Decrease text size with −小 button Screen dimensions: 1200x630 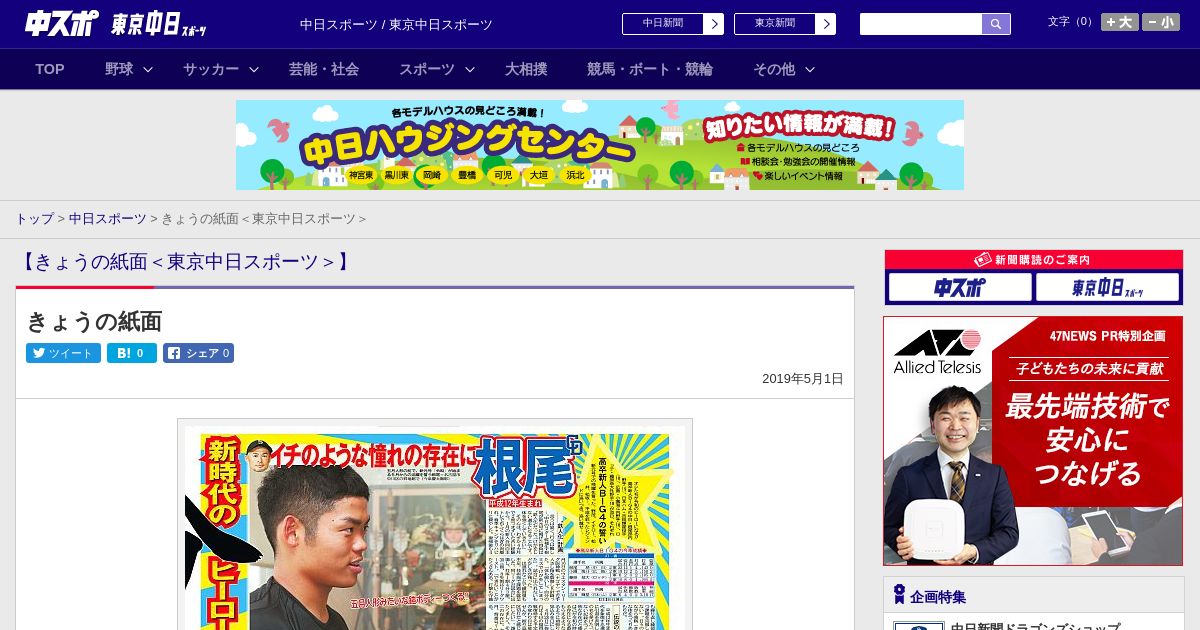pos(1161,22)
